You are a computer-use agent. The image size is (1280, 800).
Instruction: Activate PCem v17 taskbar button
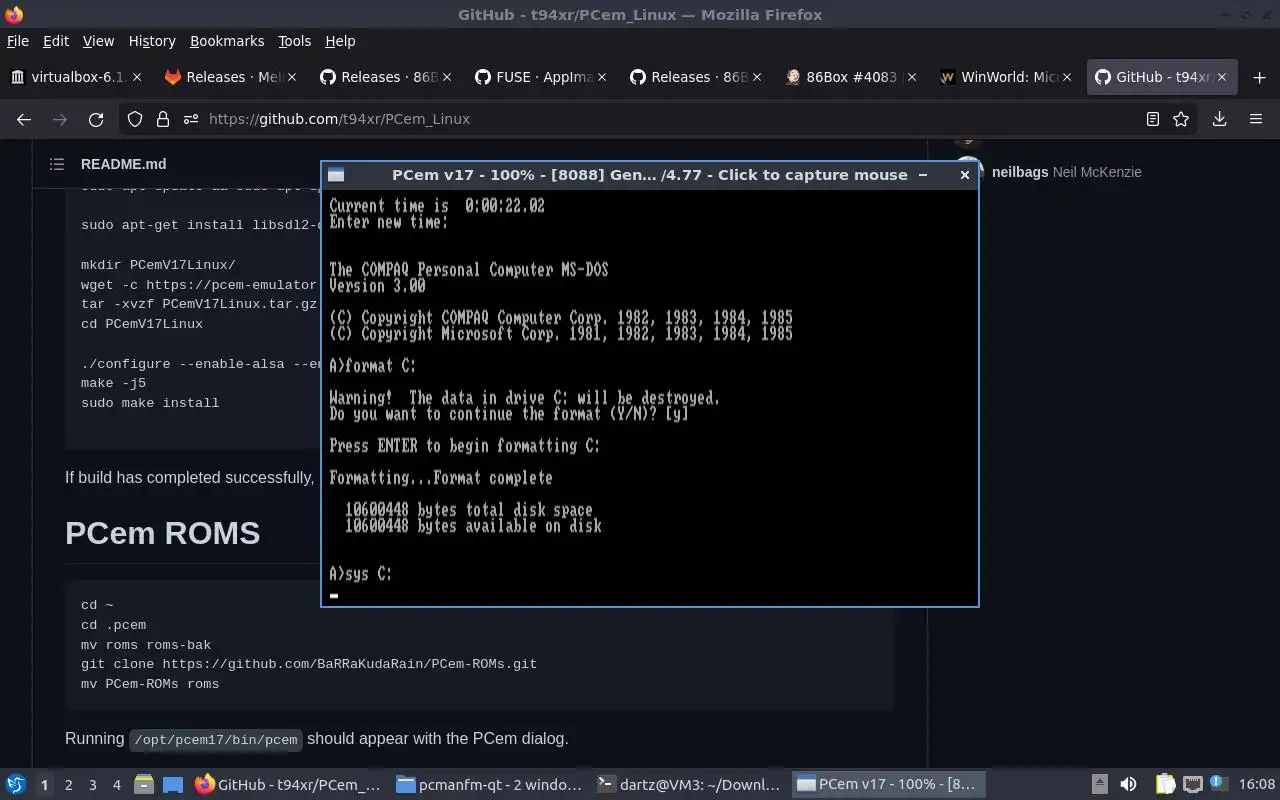tap(890, 785)
